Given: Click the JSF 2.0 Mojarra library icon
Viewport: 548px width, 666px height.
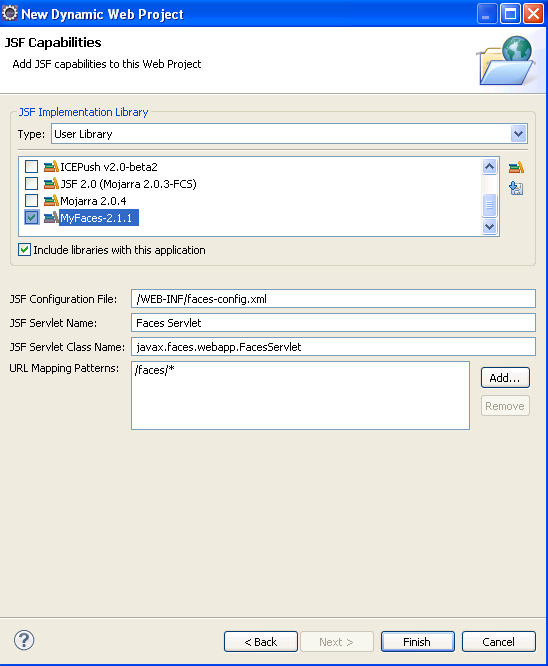Looking at the screenshot, I should tap(51, 183).
